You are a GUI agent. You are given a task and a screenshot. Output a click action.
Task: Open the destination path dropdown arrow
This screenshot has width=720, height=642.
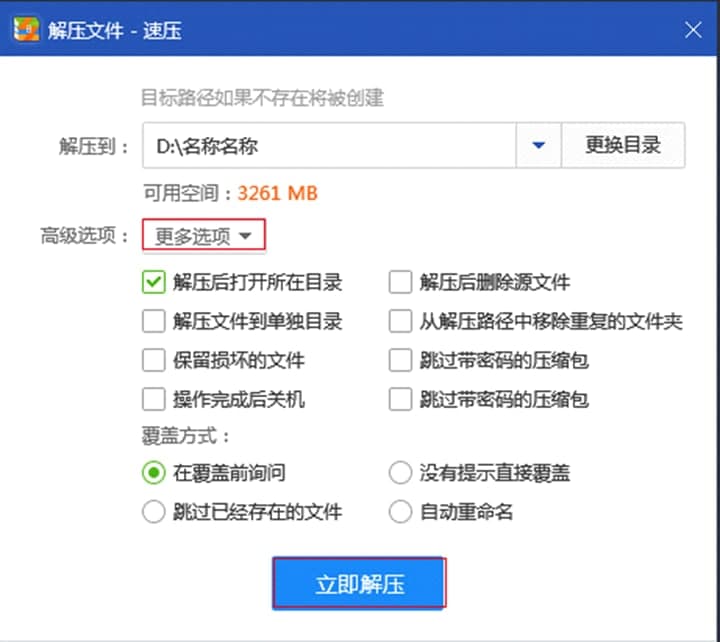click(539, 146)
